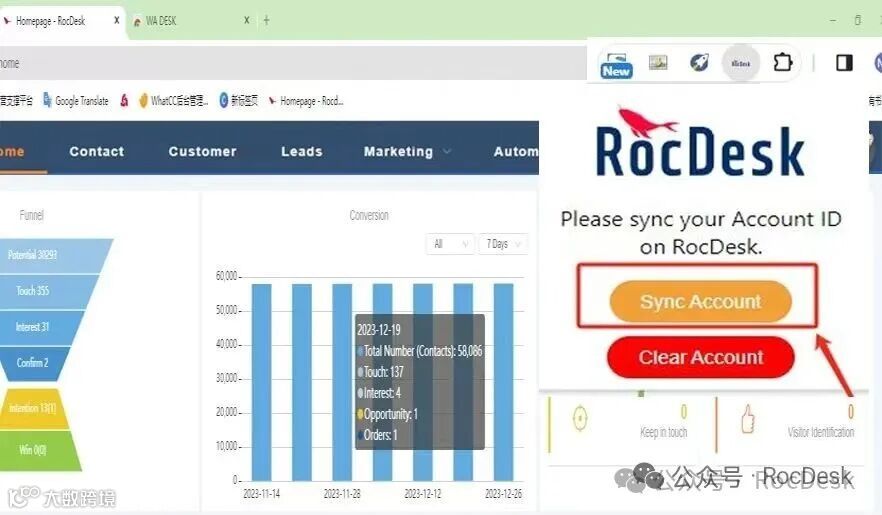Click the yellow Intention 13(1) funnel stage
Screen dimensions: 882x515
coord(34,409)
